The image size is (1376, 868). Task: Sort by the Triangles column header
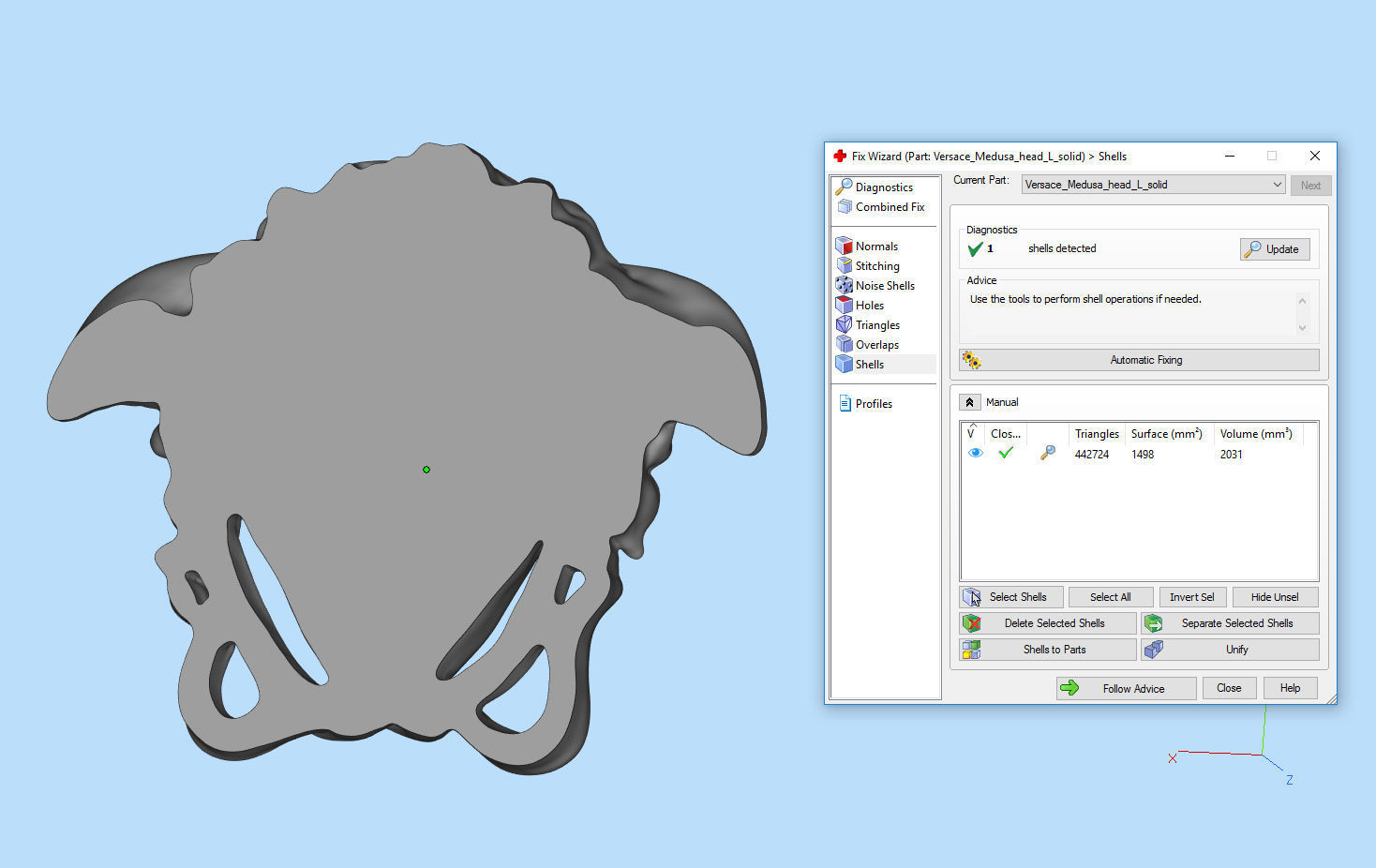[1097, 434]
